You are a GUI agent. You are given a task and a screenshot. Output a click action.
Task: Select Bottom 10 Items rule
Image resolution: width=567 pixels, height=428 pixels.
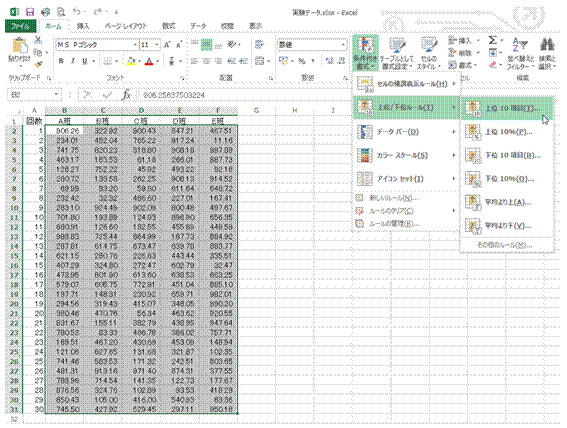(x=507, y=155)
